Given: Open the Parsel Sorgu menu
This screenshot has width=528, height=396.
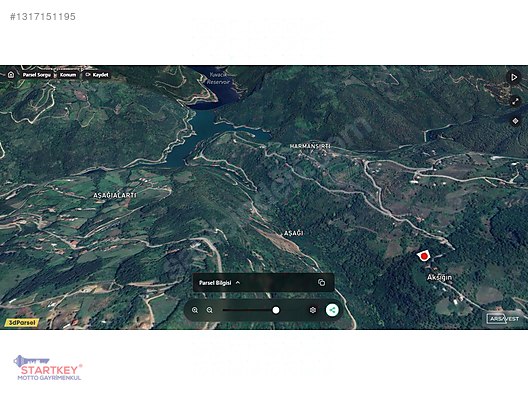Looking at the screenshot, I should point(37,75).
